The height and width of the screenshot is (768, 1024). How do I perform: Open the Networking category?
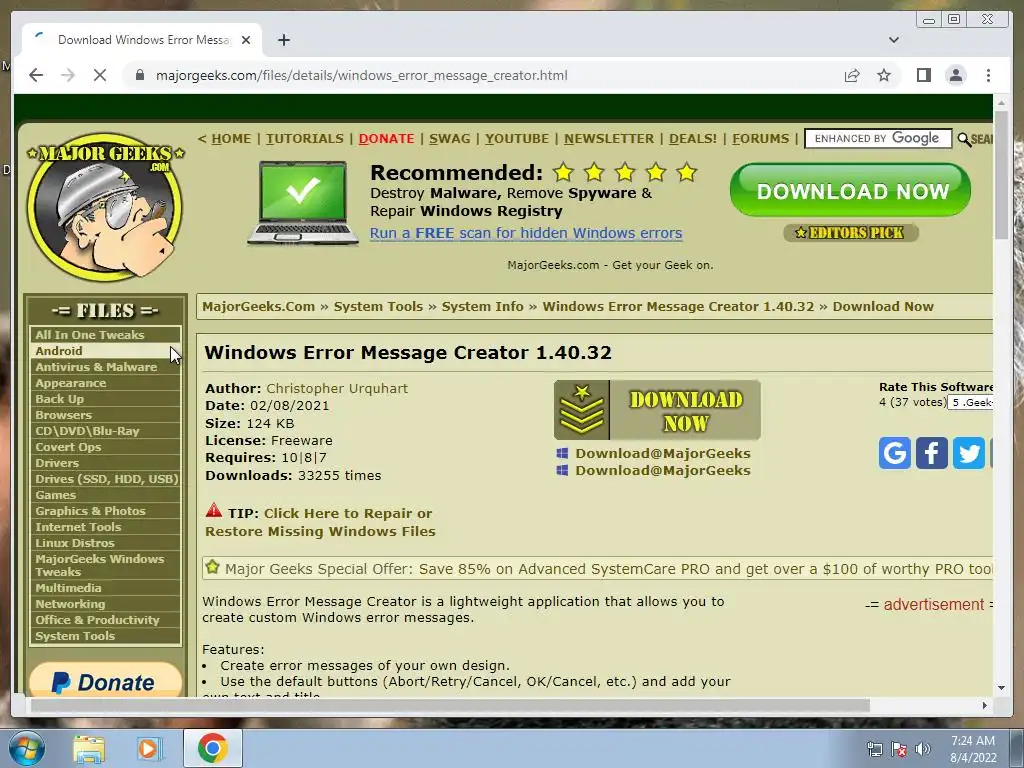(105, 604)
